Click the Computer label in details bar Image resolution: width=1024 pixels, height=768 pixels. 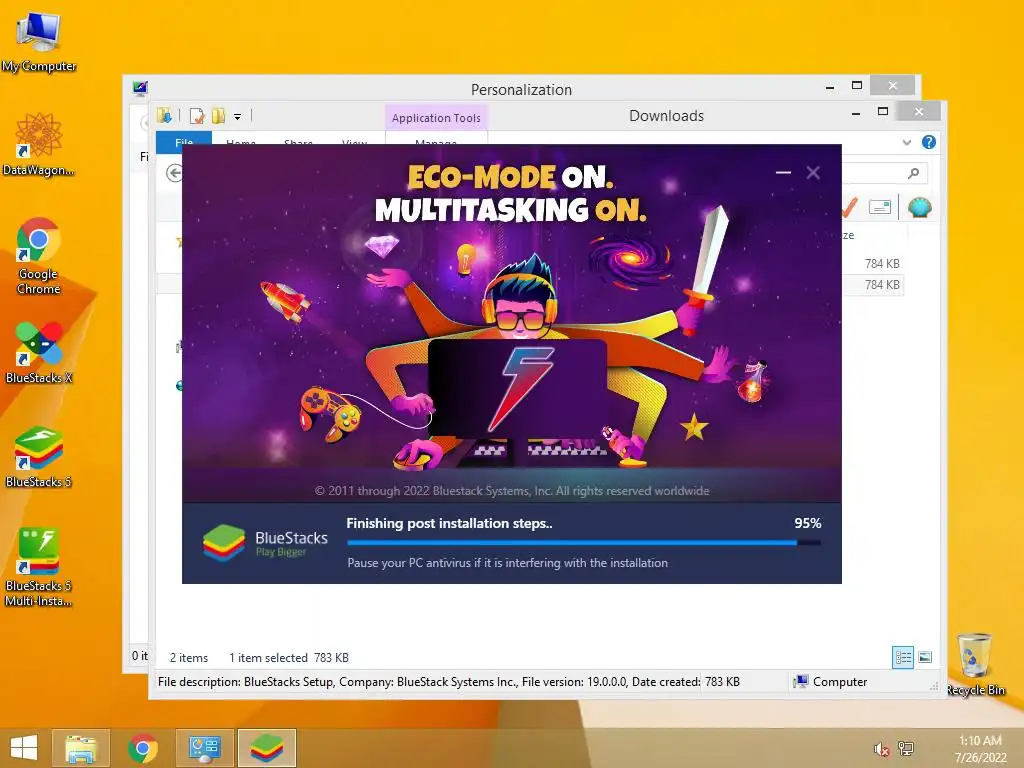point(840,682)
